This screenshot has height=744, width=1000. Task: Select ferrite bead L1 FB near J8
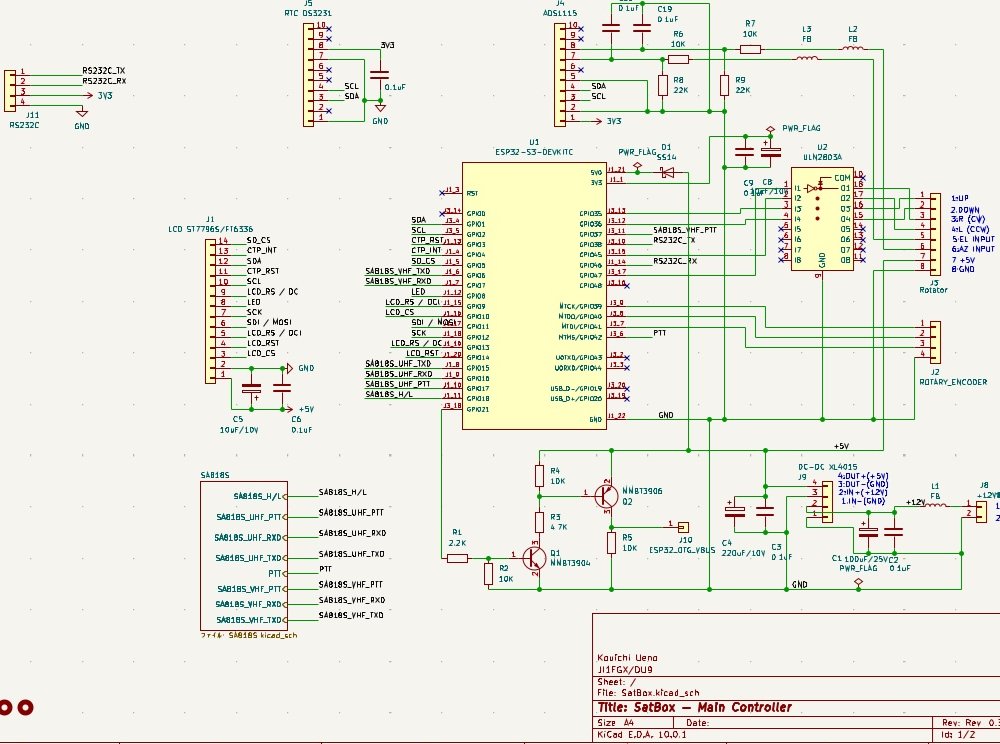click(935, 505)
